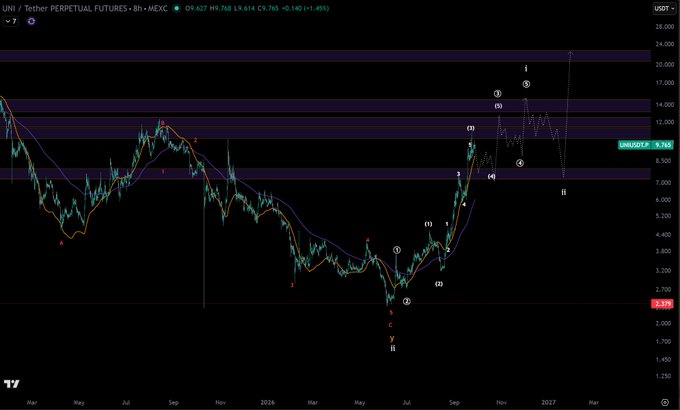Select the orange y wave label
Image resolution: width=680 pixels, height=410 pixels.
point(392,338)
